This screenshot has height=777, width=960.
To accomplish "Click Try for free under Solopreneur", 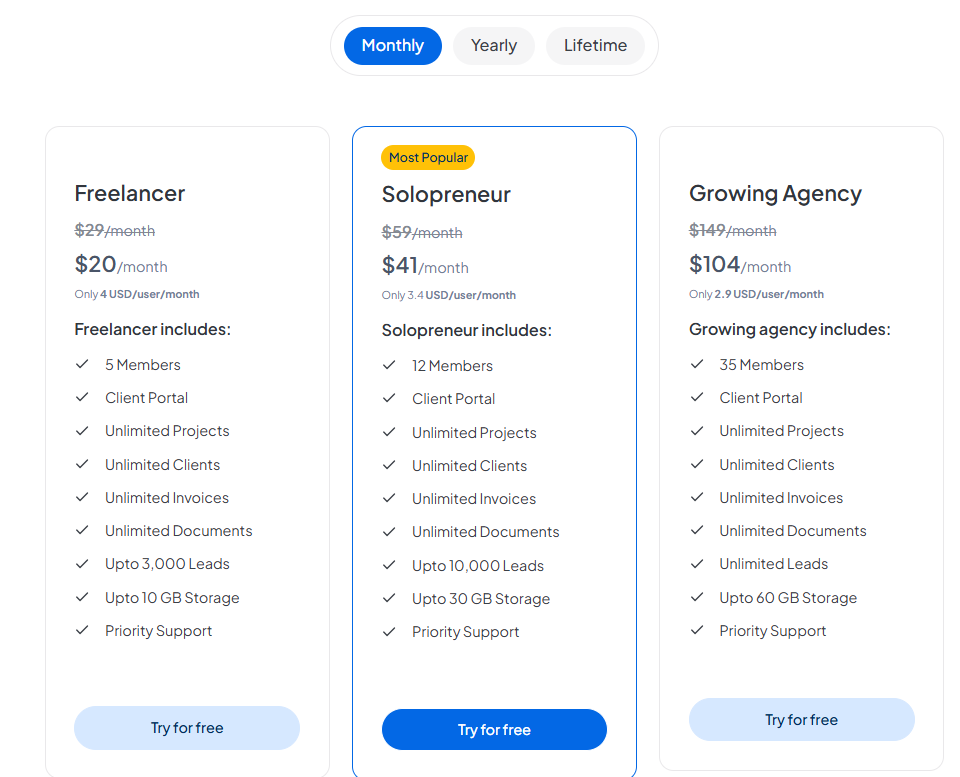I will pyautogui.click(x=494, y=730).
